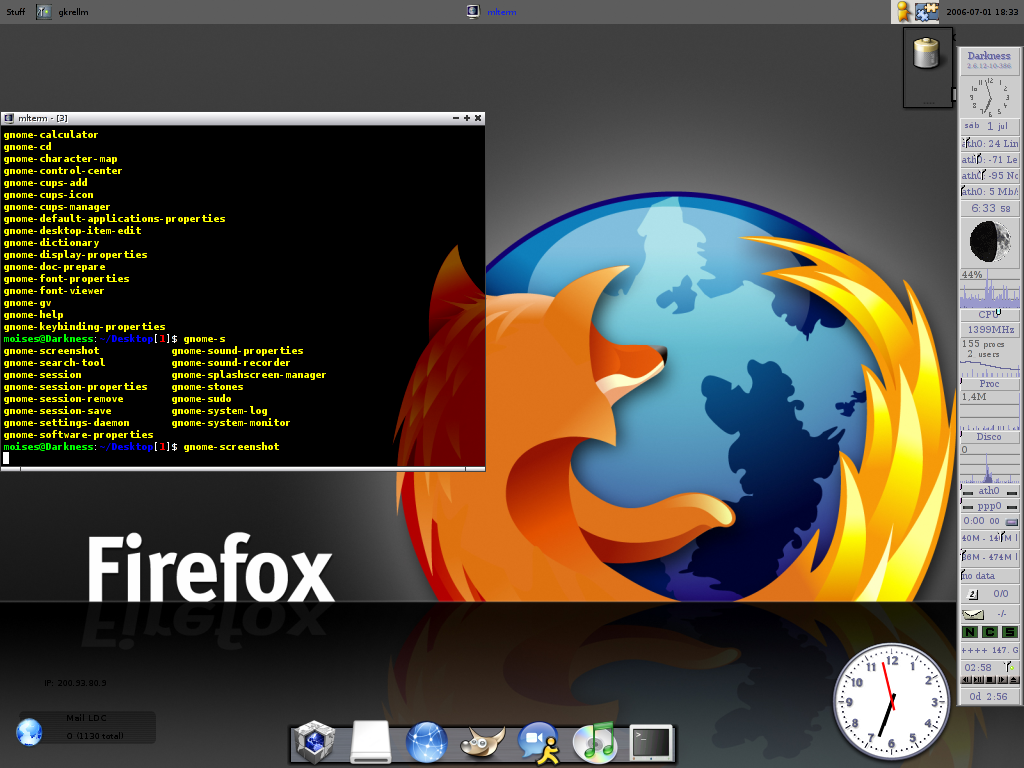Click the mail envelope icon in gkrellm
This screenshot has width=1024, height=768.
pyautogui.click(x=973, y=613)
